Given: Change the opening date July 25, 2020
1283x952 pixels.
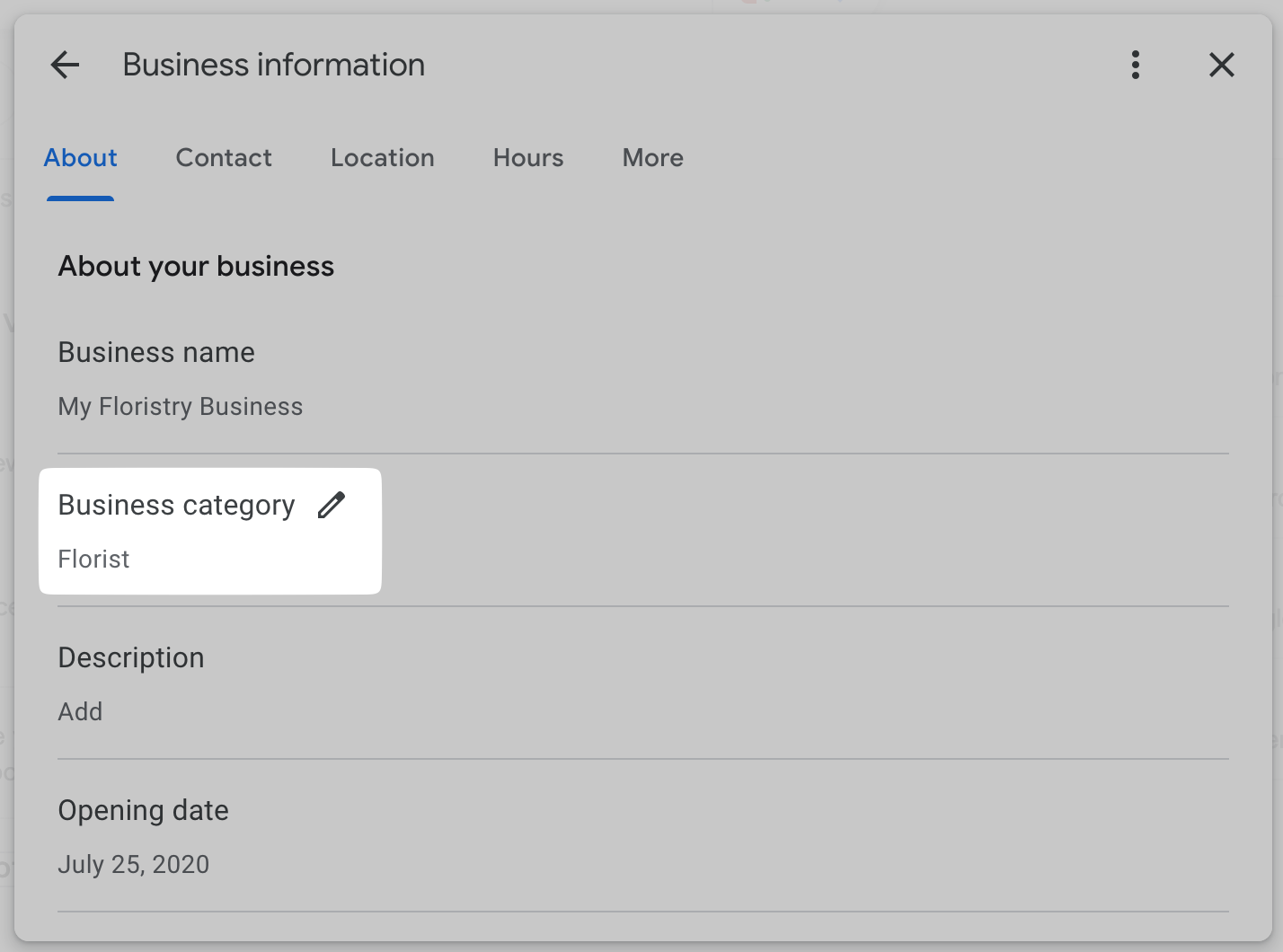Looking at the screenshot, I should tap(133, 864).
